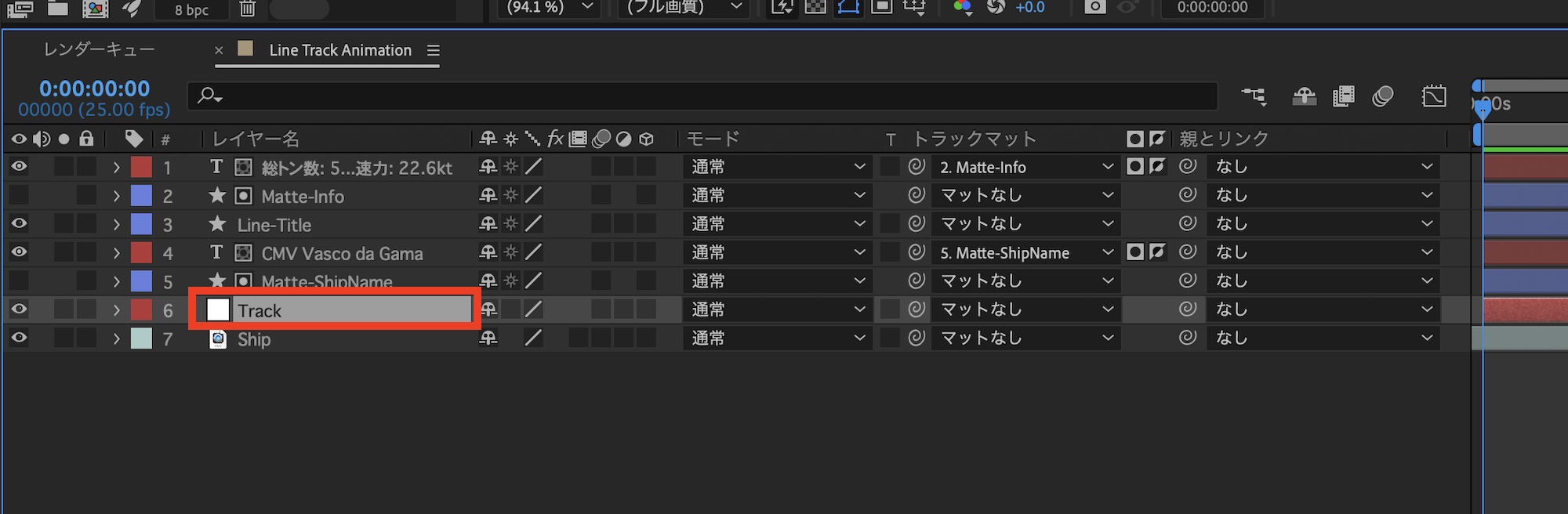Viewport: 1568px width, 514px height.
Task: Open track matte dropdown showing 5. Matte-ShipName
Action: [x=1026, y=253]
